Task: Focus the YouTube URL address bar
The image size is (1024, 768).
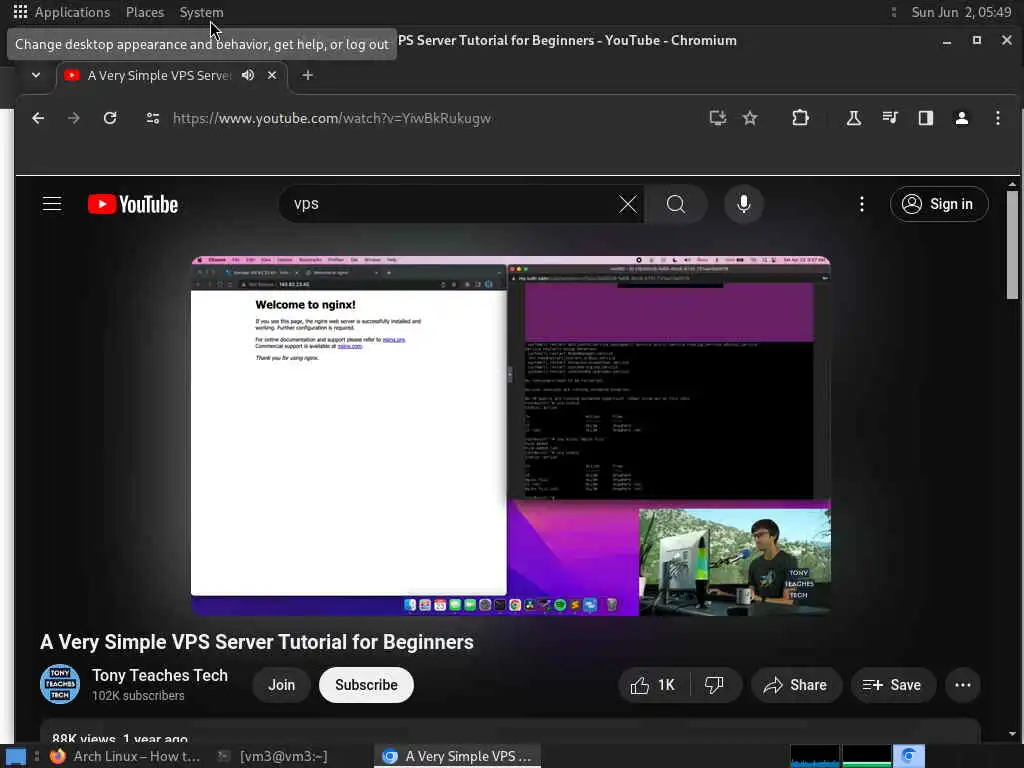Action: tap(332, 118)
